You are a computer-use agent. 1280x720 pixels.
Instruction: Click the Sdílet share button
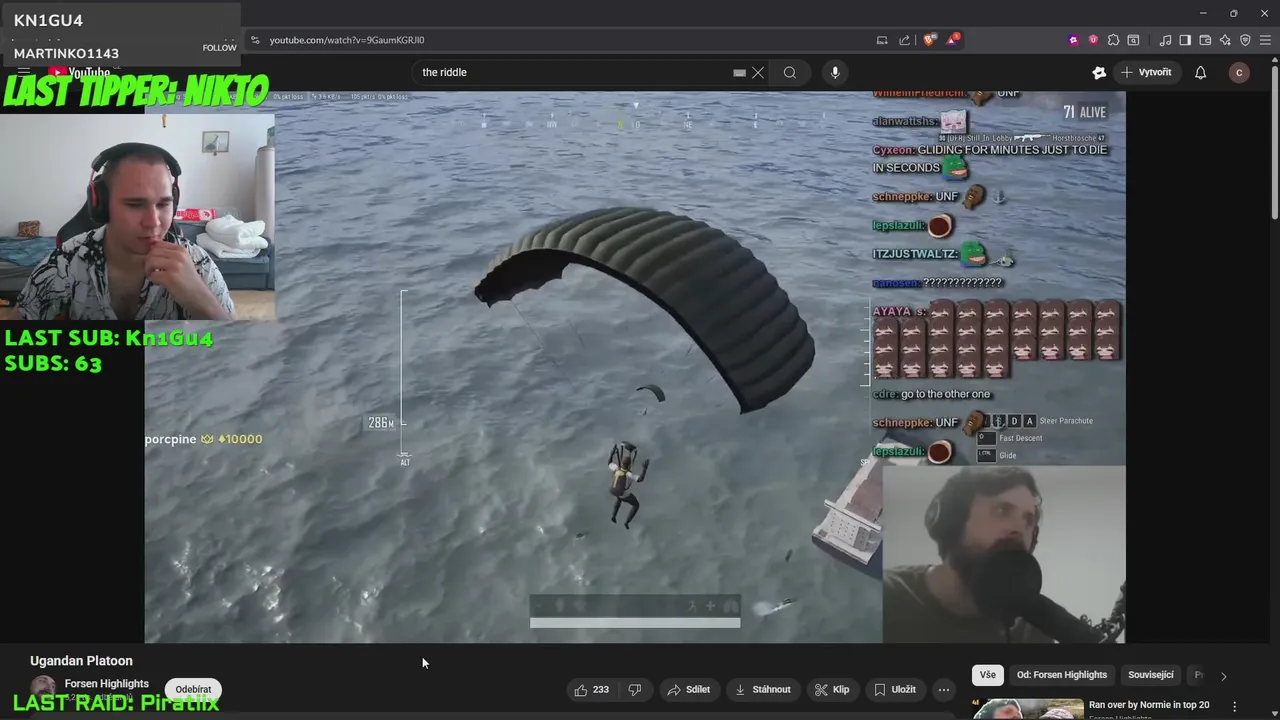[x=688, y=689]
